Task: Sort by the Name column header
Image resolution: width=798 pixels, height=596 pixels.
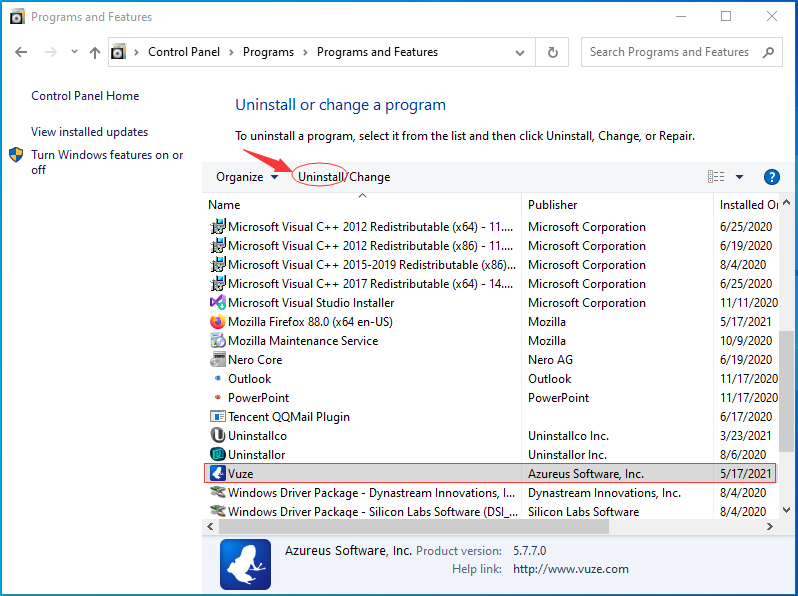Action: 224,205
